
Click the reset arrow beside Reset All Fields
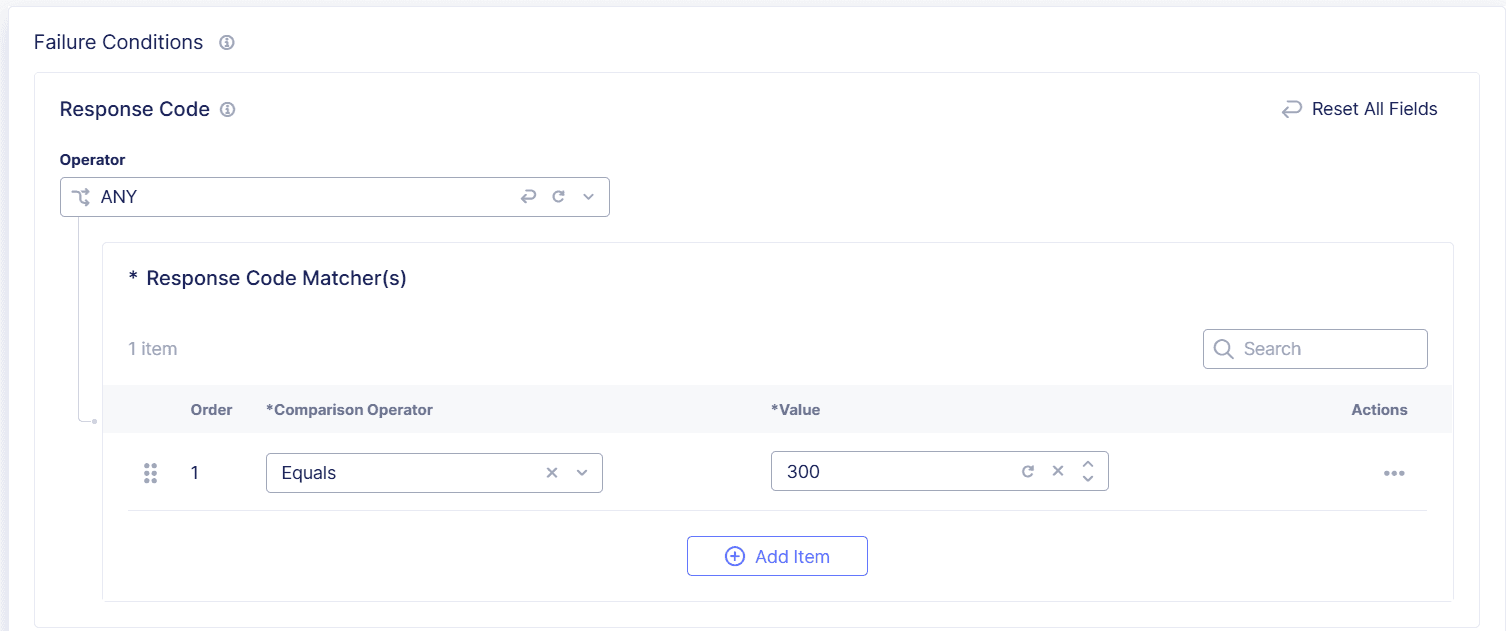(1291, 109)
